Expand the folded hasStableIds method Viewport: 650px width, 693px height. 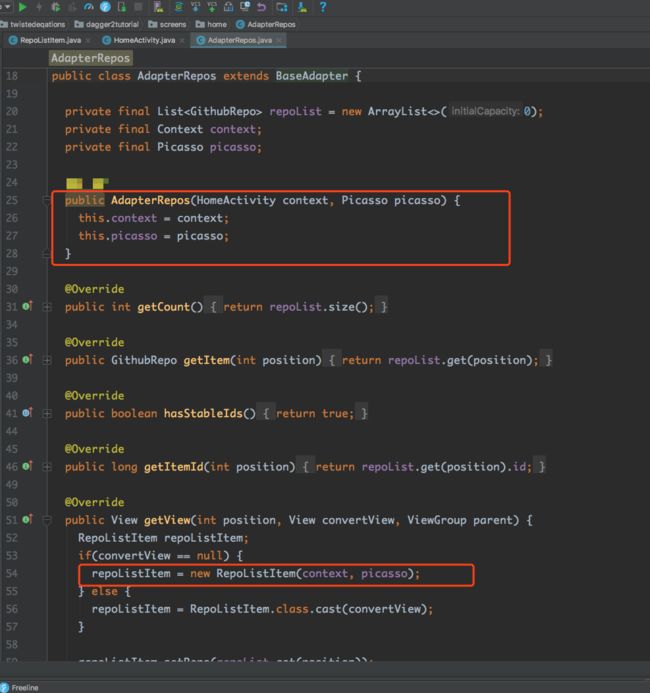coord(47,414)
